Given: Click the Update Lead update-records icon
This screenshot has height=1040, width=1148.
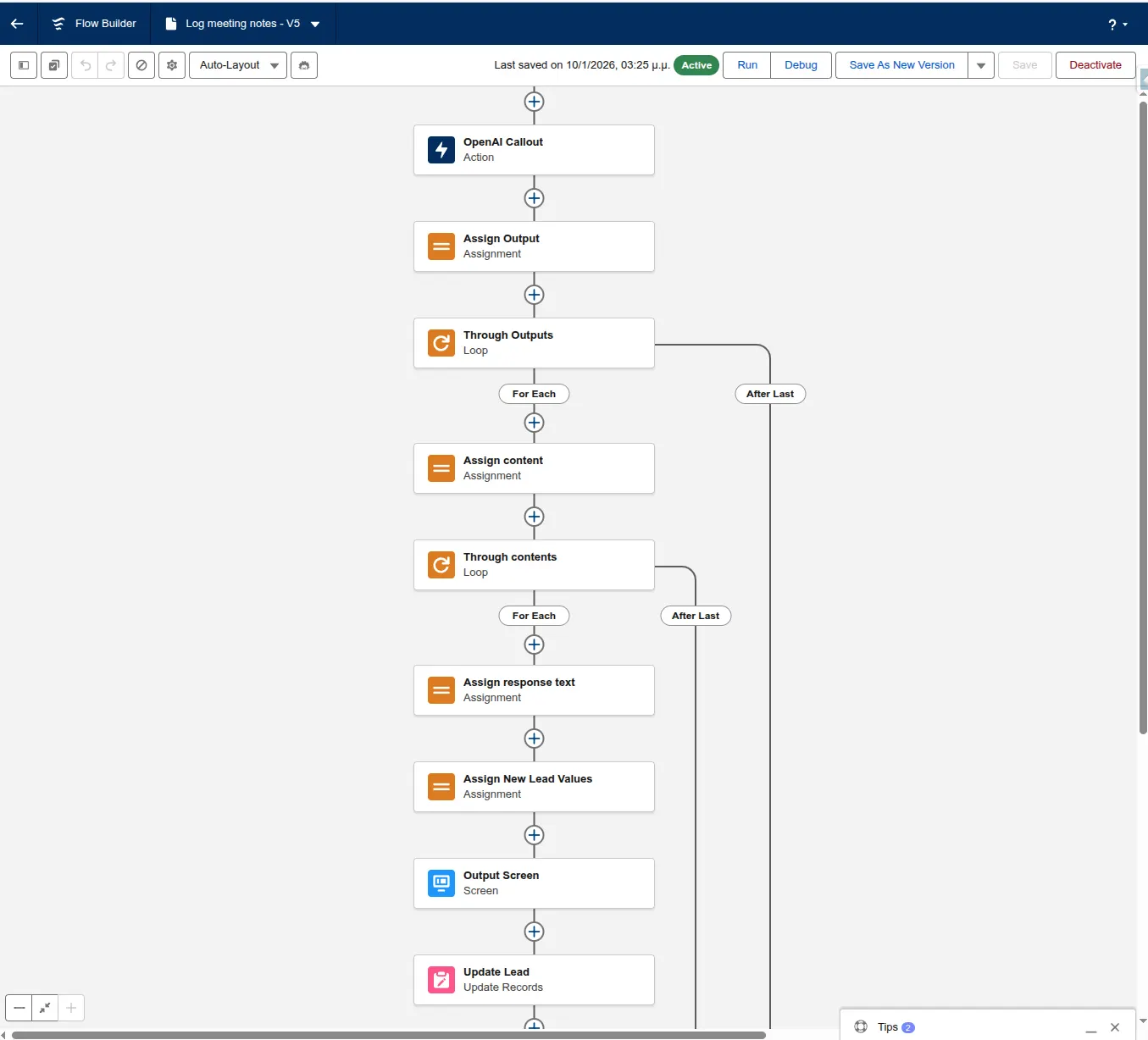Looking at the screenshot, I should tap(441, 980).
